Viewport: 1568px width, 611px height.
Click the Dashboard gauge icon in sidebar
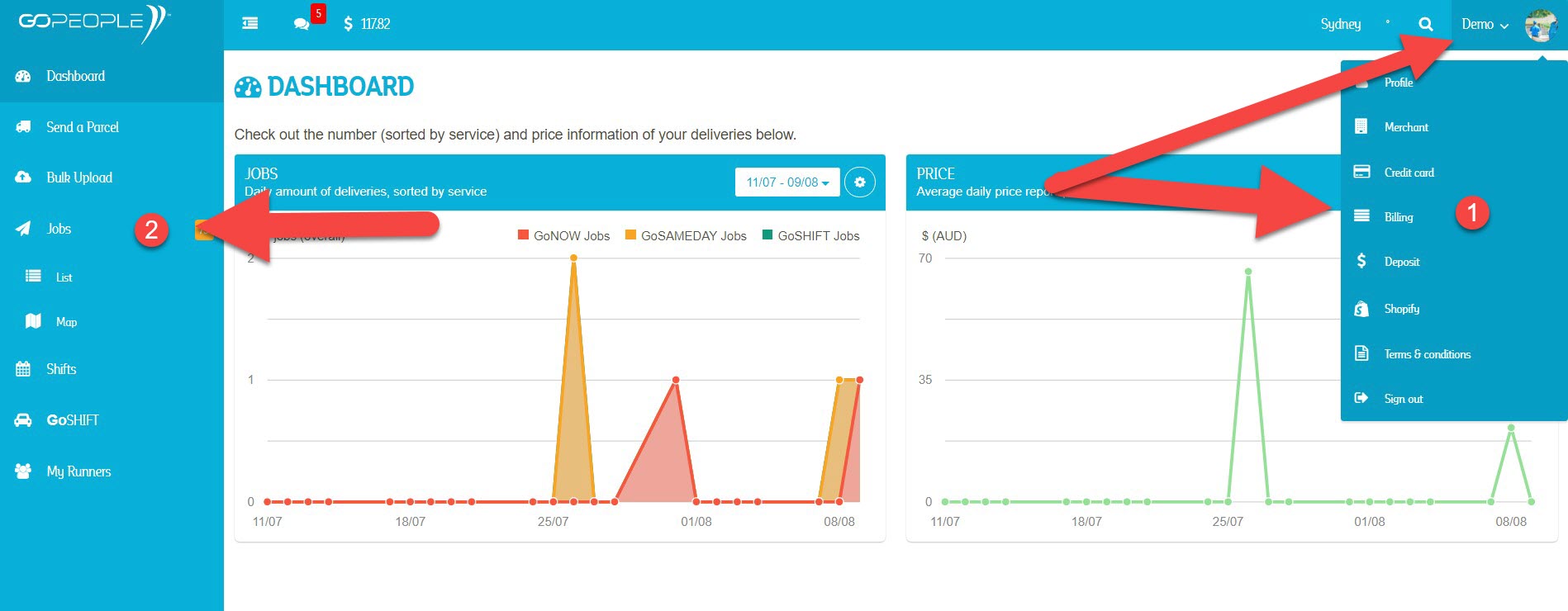[x=23, y=76]
